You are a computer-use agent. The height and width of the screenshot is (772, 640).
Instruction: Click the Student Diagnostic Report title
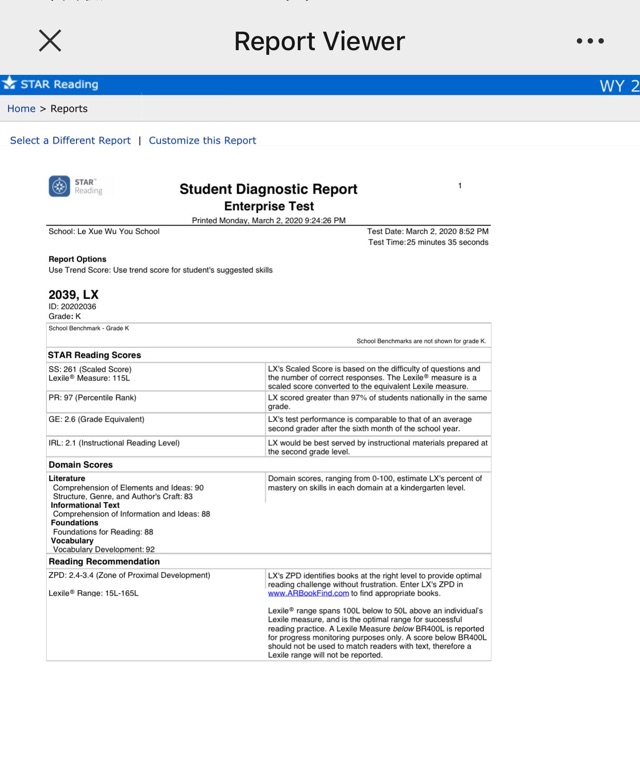tap(268, 189)
